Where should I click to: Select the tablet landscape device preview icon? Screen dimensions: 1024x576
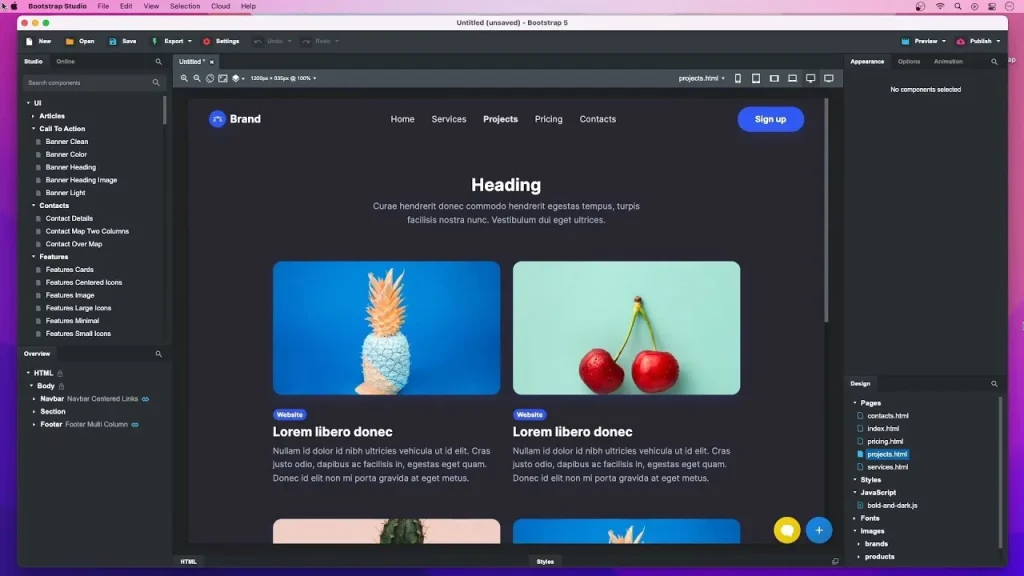[x=774, y=78]
